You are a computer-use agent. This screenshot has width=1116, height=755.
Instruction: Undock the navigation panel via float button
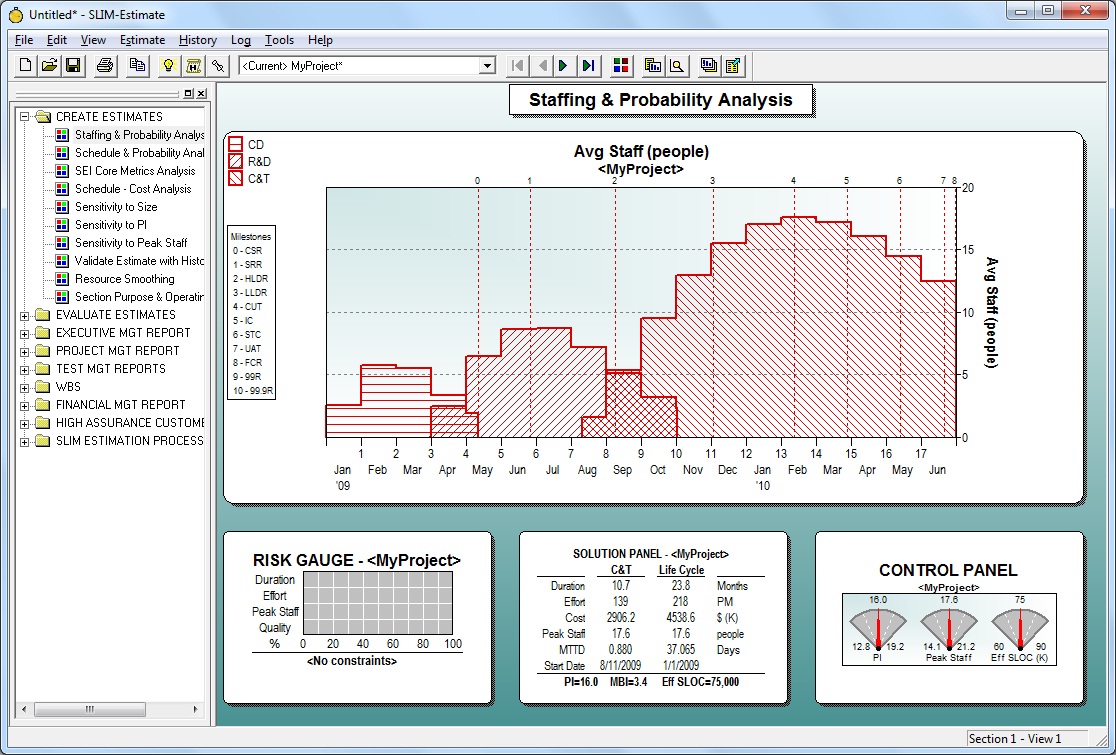click(x=188, y=93)
